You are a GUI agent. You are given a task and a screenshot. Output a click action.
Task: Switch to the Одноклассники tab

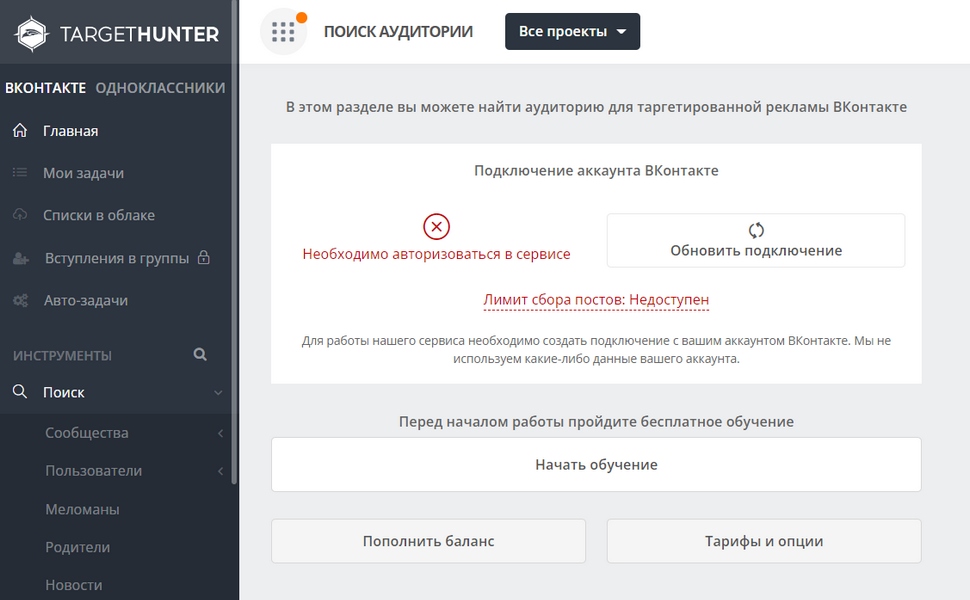(160, 88)
